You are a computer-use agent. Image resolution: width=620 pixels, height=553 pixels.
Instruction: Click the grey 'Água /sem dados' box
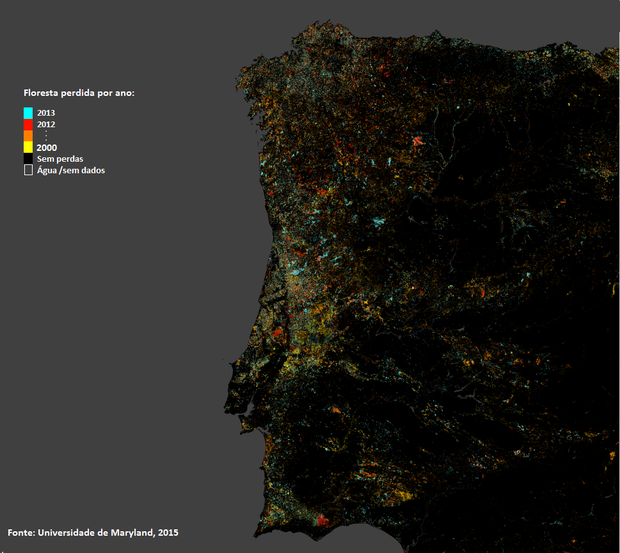click(x=29, y=171)
